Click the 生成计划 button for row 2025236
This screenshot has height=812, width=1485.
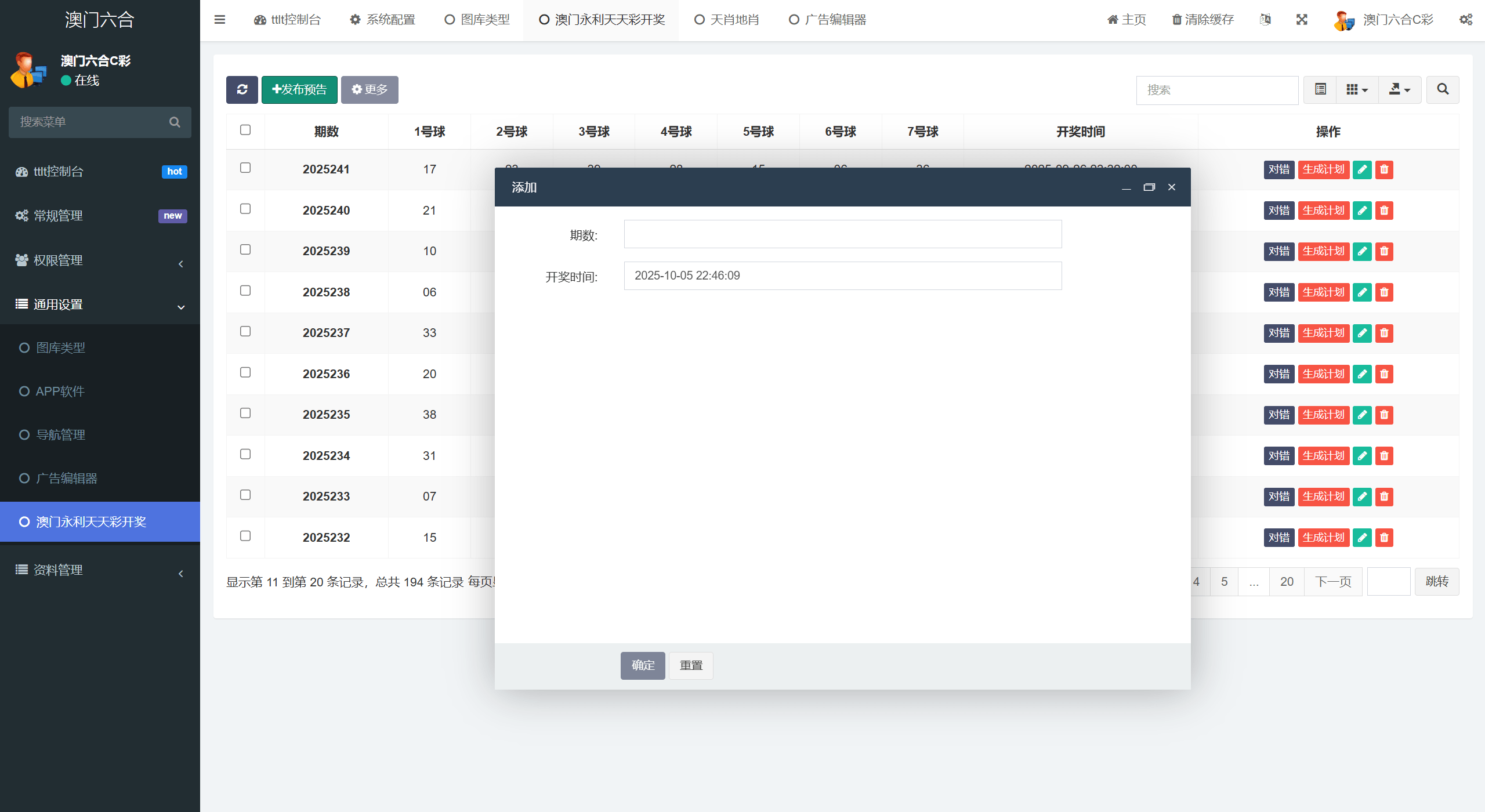(1323, 374)
